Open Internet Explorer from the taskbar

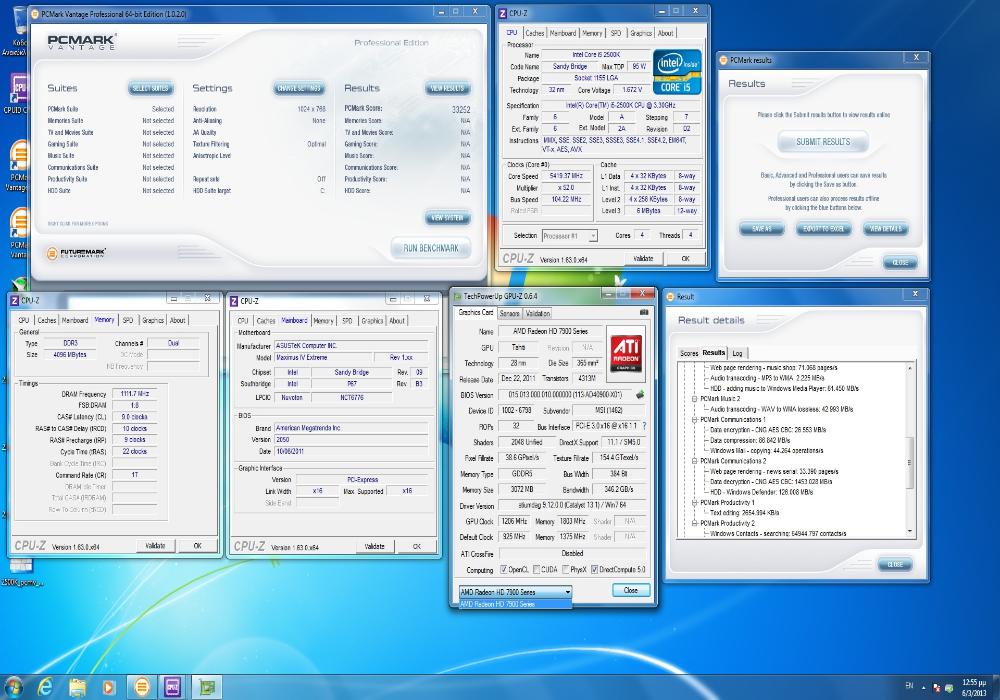point(45,687)
